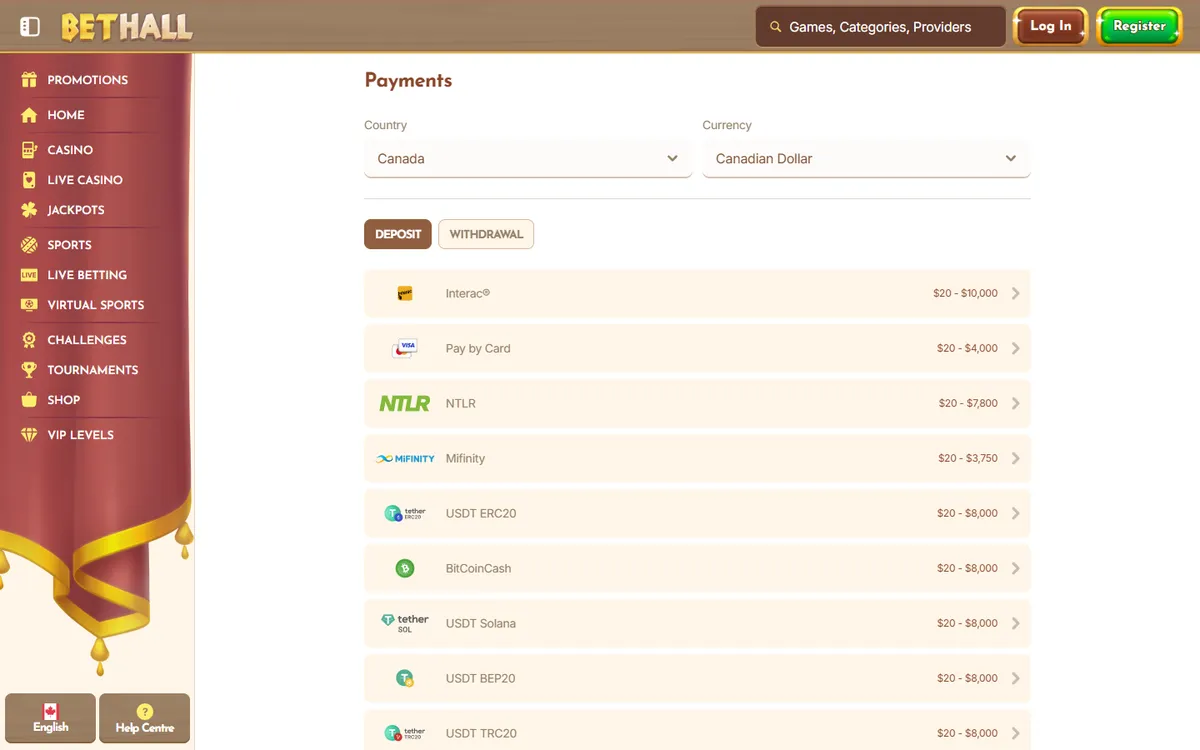The image size is (1200, 750).
Task: Click the search magnifier icon
Action: (x=775, y=27)
